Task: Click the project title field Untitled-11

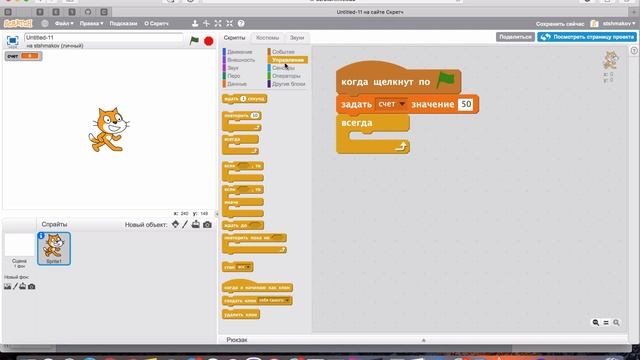Action: [x=103, y=38]
